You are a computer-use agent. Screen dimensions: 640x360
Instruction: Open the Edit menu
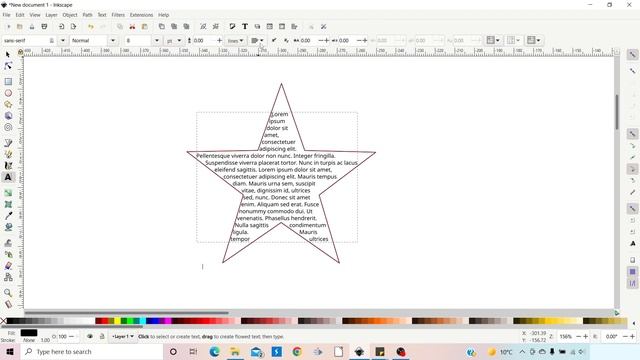tap(20, 15)
